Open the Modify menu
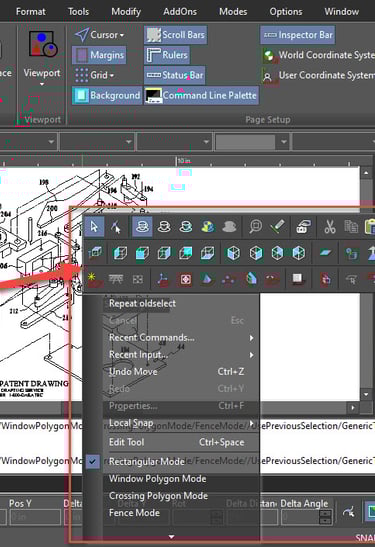The width and height of the screenshot is (375, 547). pos(126,12)
